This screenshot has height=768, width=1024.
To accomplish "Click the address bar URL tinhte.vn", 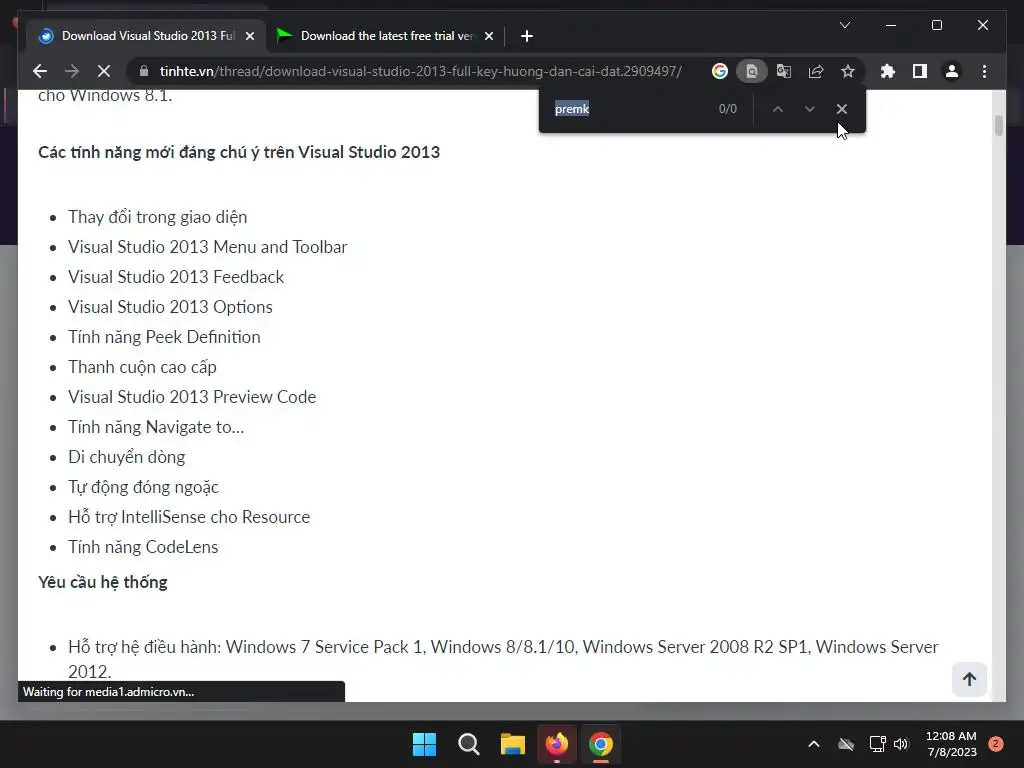I will click(421, 71).
